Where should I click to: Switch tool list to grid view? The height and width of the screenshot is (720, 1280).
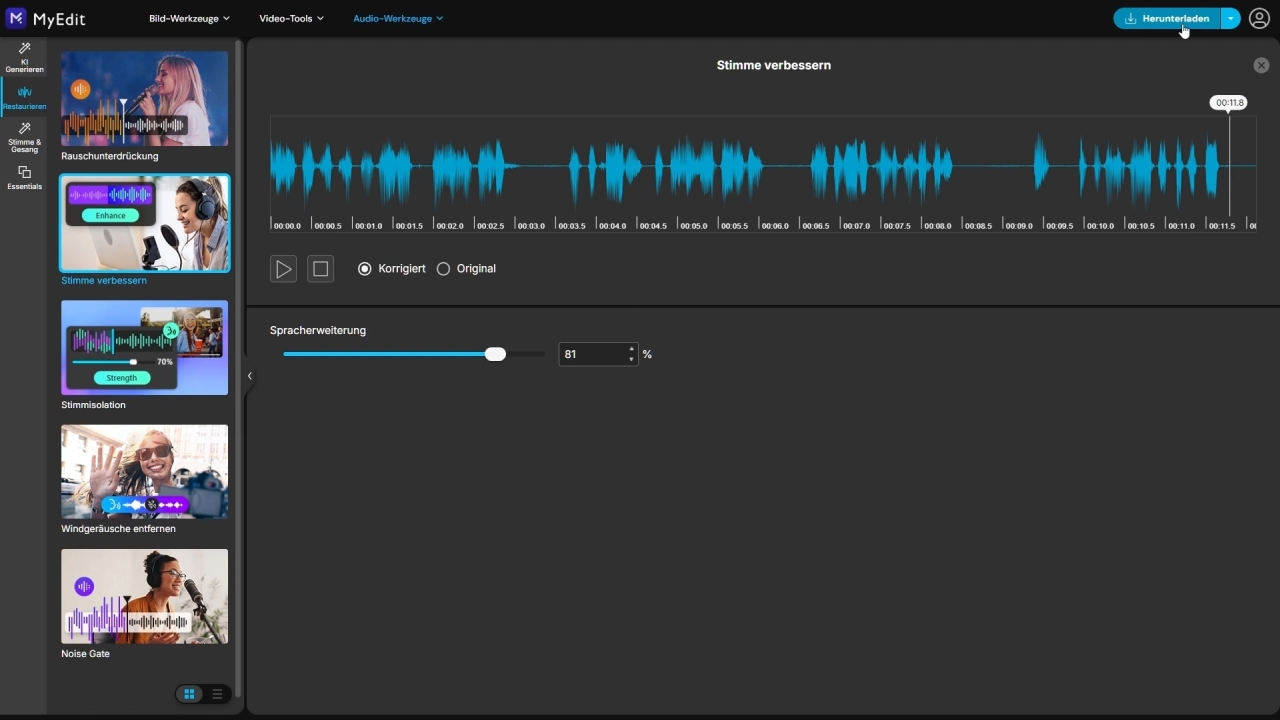[189, 694]
